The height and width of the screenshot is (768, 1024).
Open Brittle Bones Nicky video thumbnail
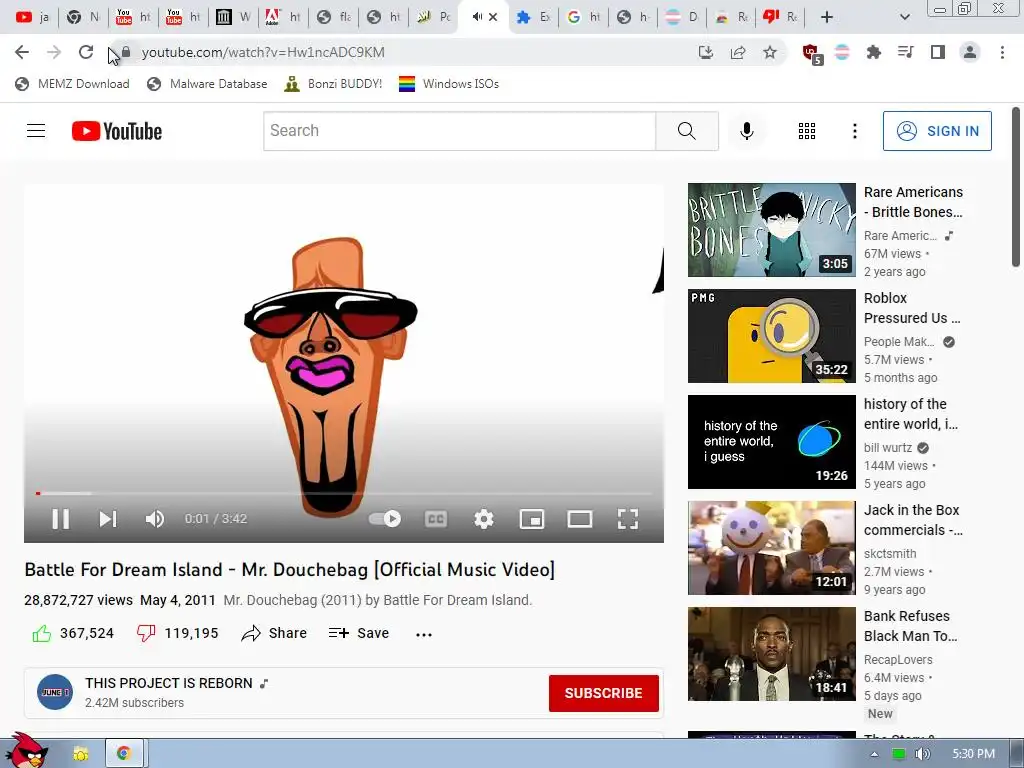coord(771,230)
